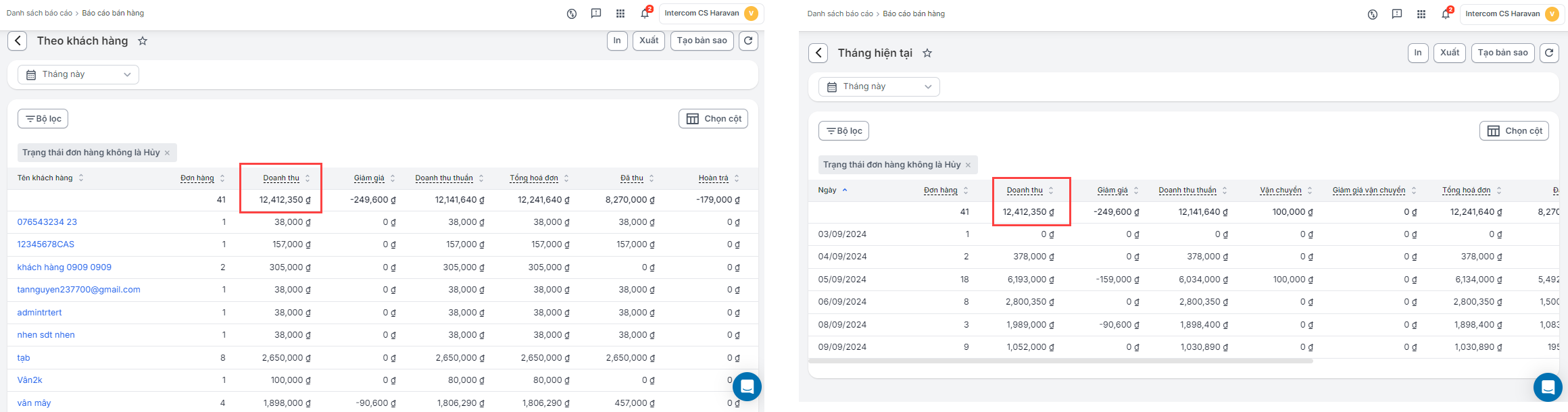The height and width of the screenshot is (412, 1568).
Task: Click Xuất button in Tháng hiện tại report
Action: (x=1450, y=53)
